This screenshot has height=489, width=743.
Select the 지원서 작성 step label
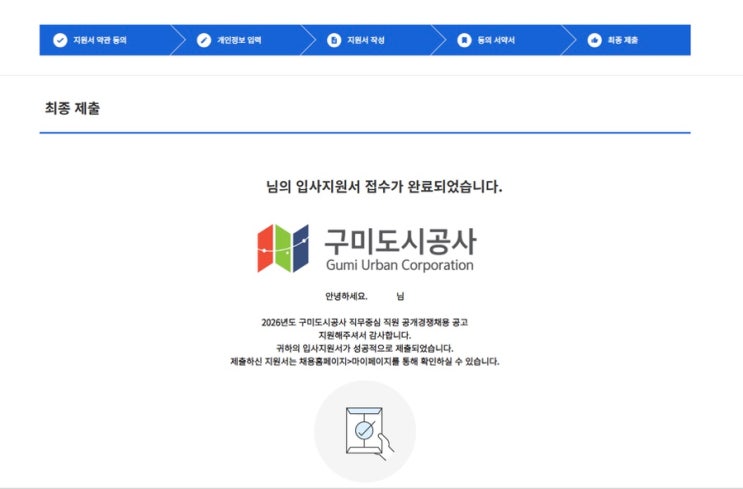coord(366,40)
